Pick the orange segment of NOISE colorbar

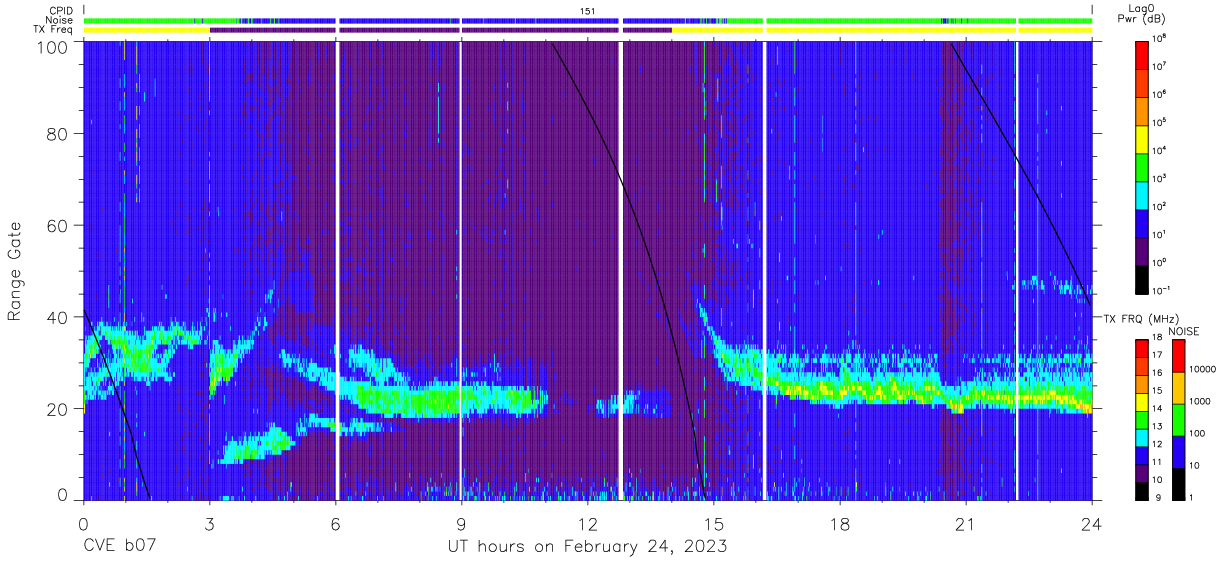coord(1180,388)
